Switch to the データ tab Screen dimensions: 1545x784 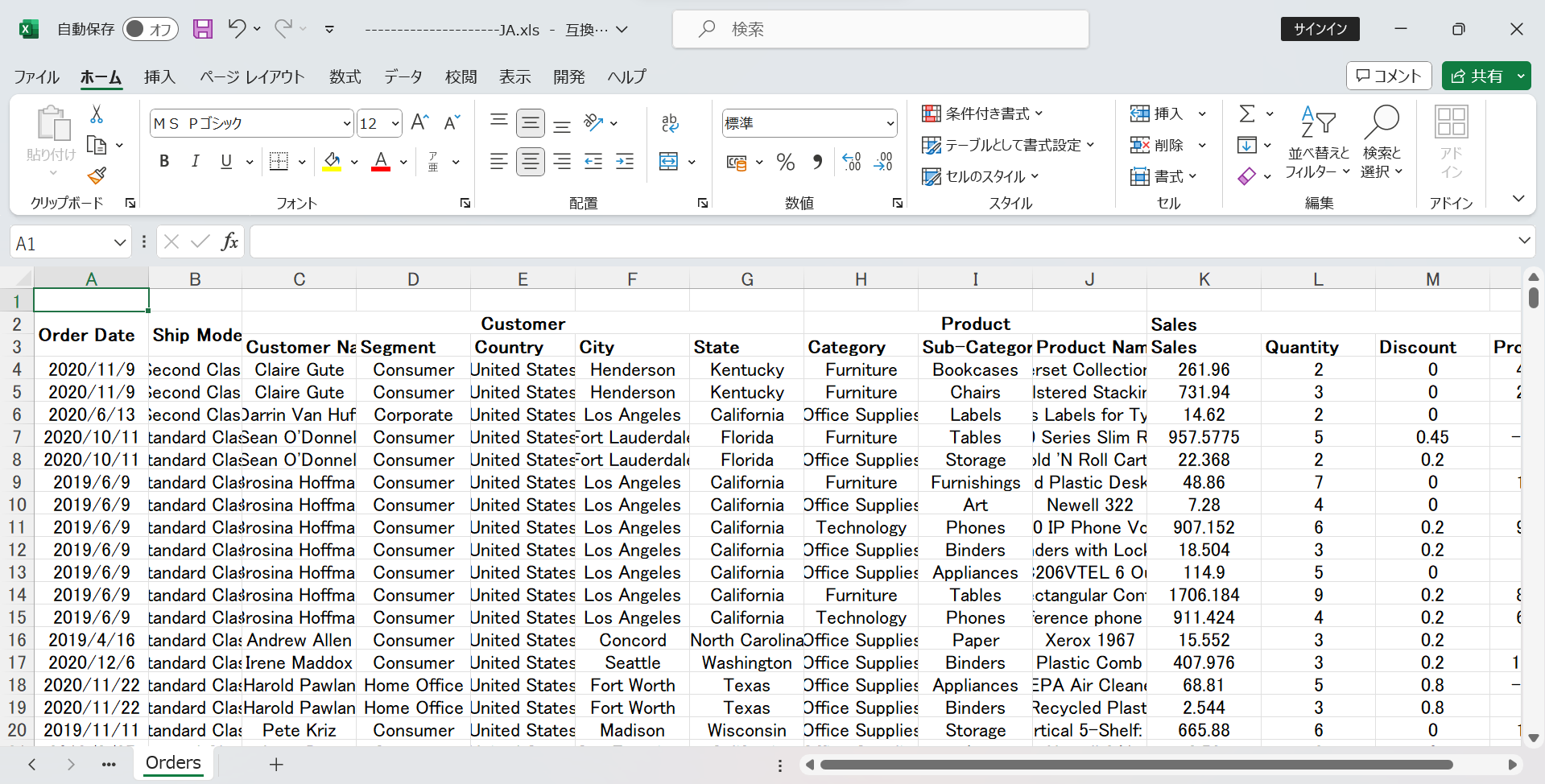tap(403, 76)
